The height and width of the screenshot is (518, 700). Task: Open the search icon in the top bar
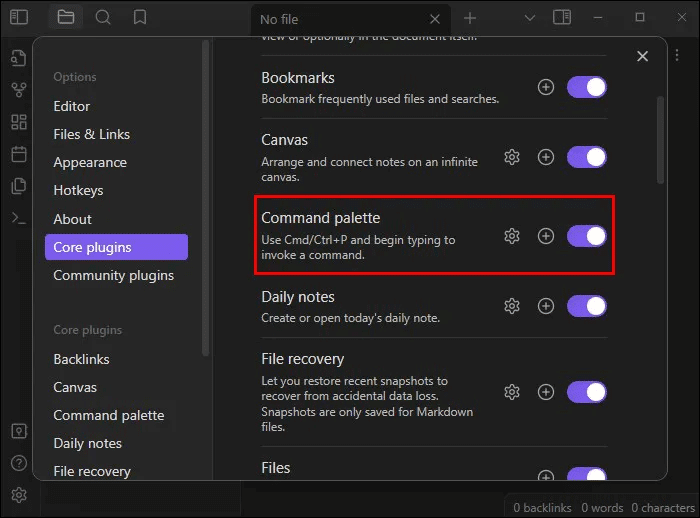[103, 17]
